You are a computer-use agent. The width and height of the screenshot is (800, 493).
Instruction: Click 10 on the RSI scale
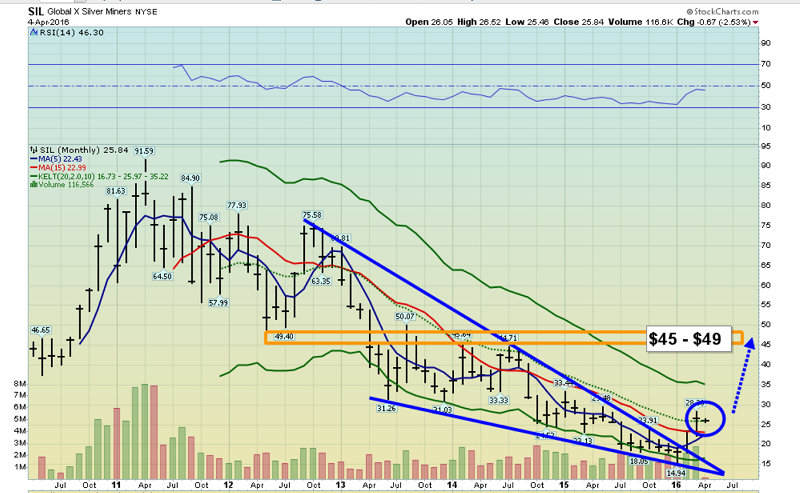[x=766, y=128]
